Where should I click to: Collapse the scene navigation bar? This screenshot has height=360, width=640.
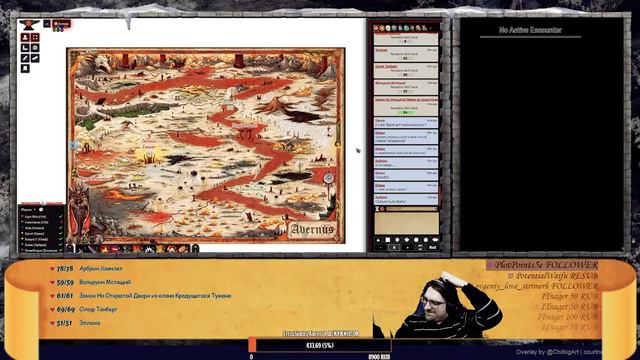tap(47, 24)
